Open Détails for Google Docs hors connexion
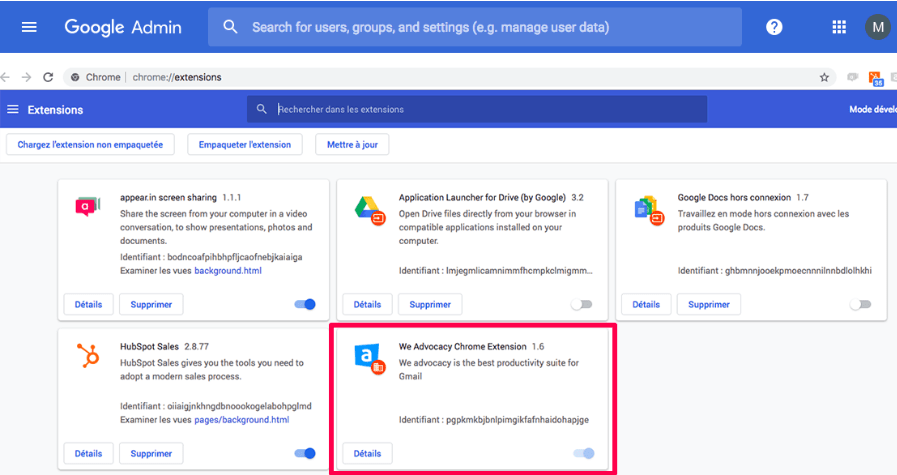The width and height of the screenshot is (897, 475). (x=646, y=304)
